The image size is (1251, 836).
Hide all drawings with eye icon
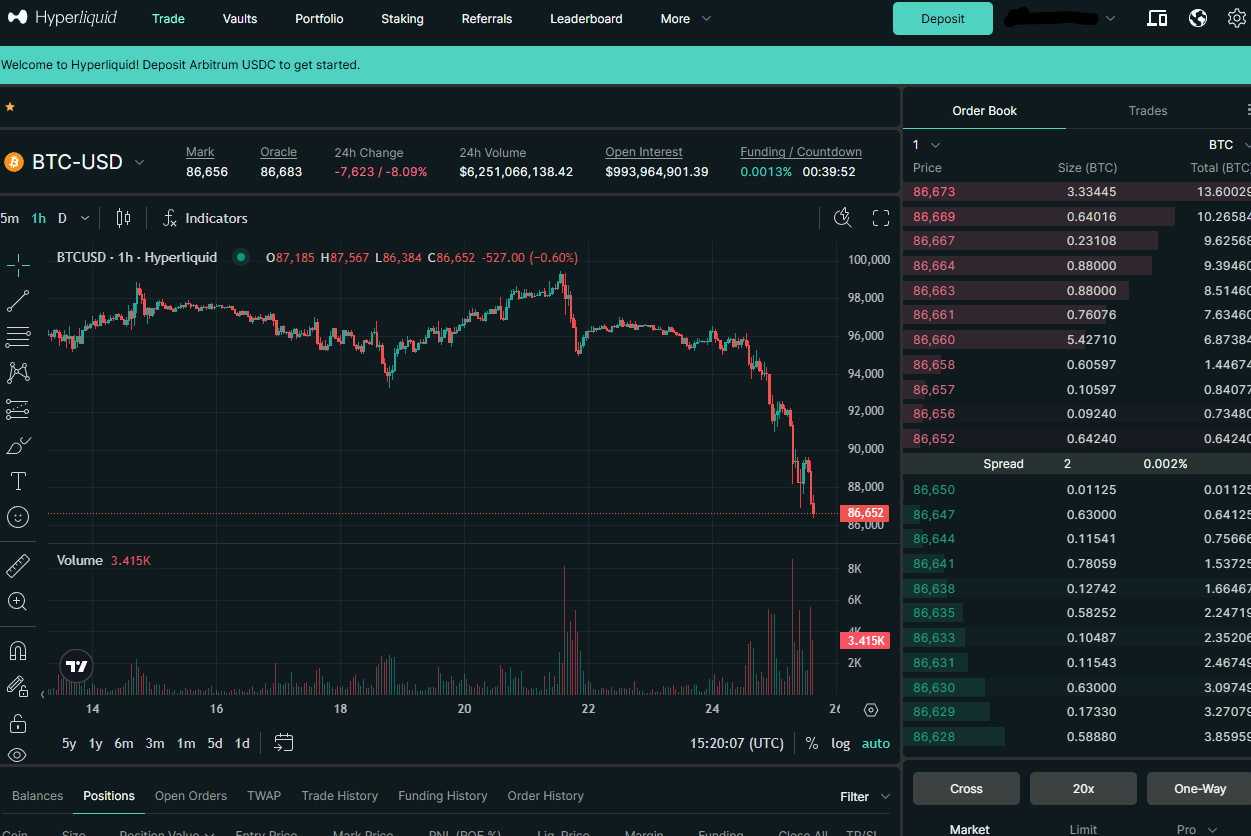coord(18,755)
